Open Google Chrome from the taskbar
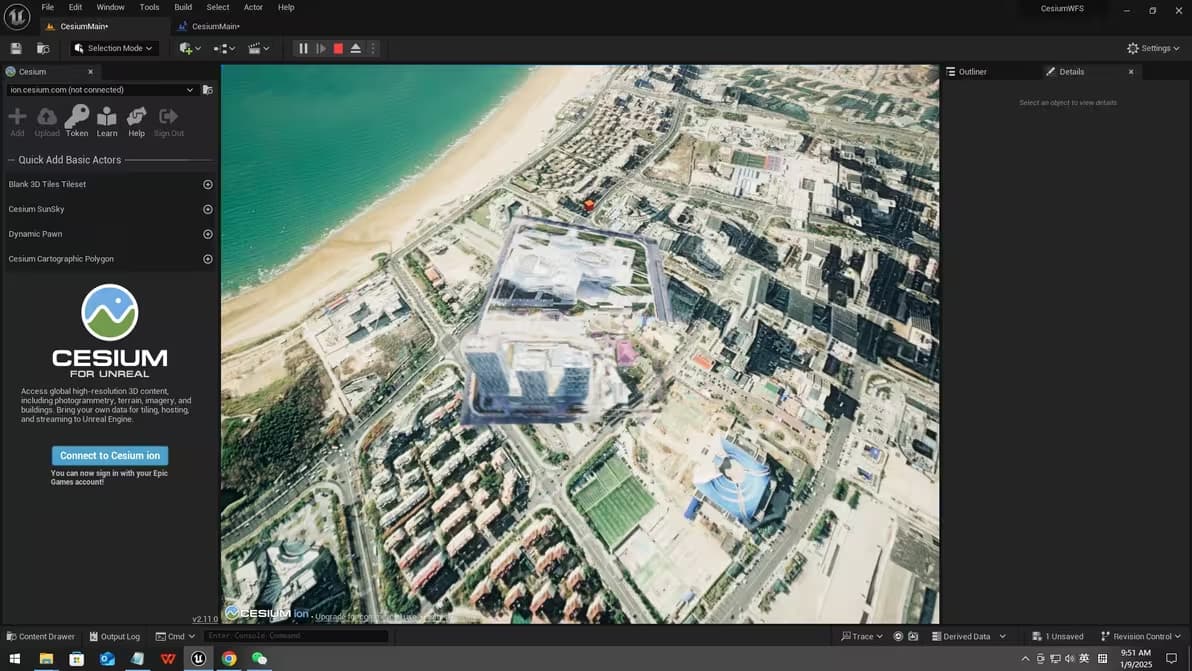 (229, 658)
